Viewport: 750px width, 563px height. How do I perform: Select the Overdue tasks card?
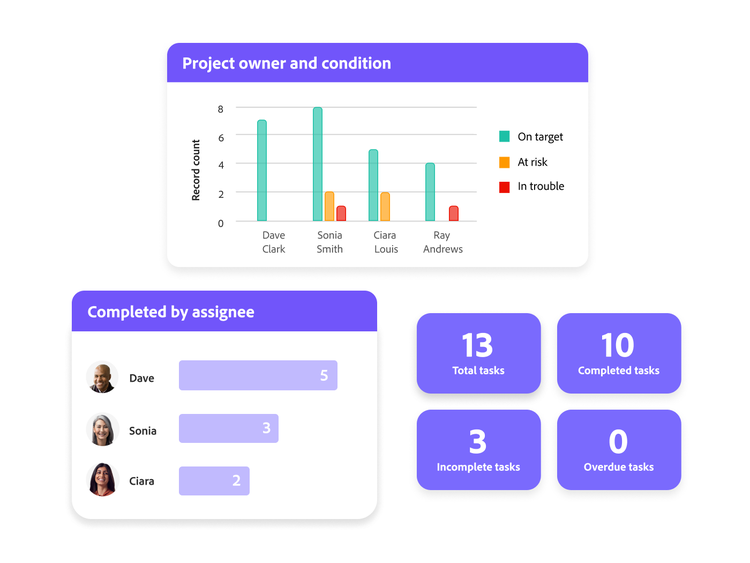click(618, 450)
